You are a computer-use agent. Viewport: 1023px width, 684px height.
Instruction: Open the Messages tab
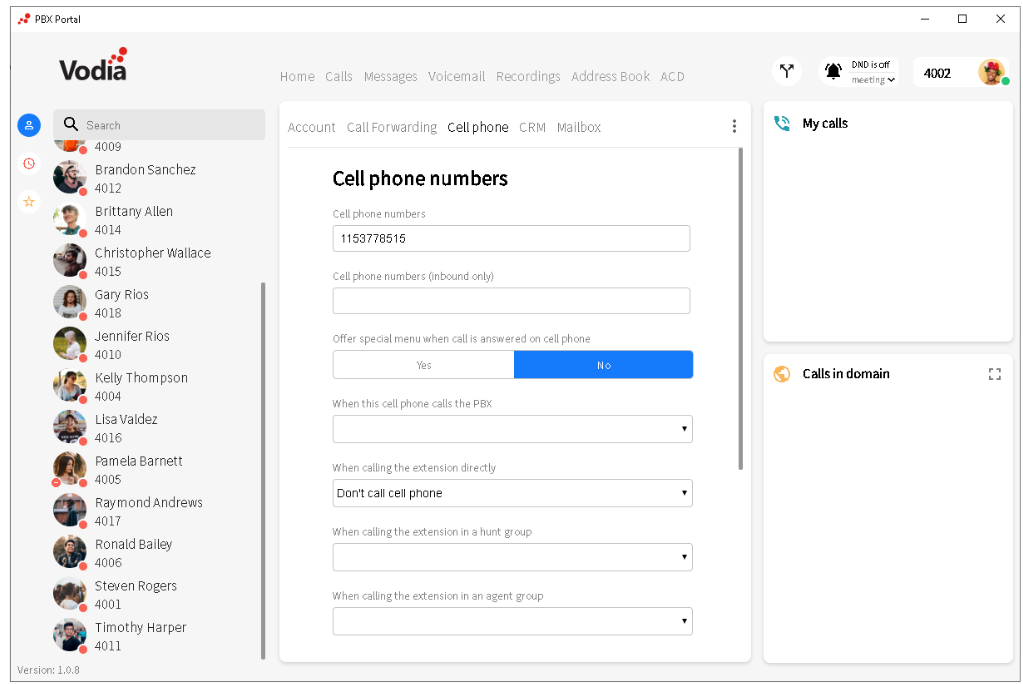tap(390, 76)
